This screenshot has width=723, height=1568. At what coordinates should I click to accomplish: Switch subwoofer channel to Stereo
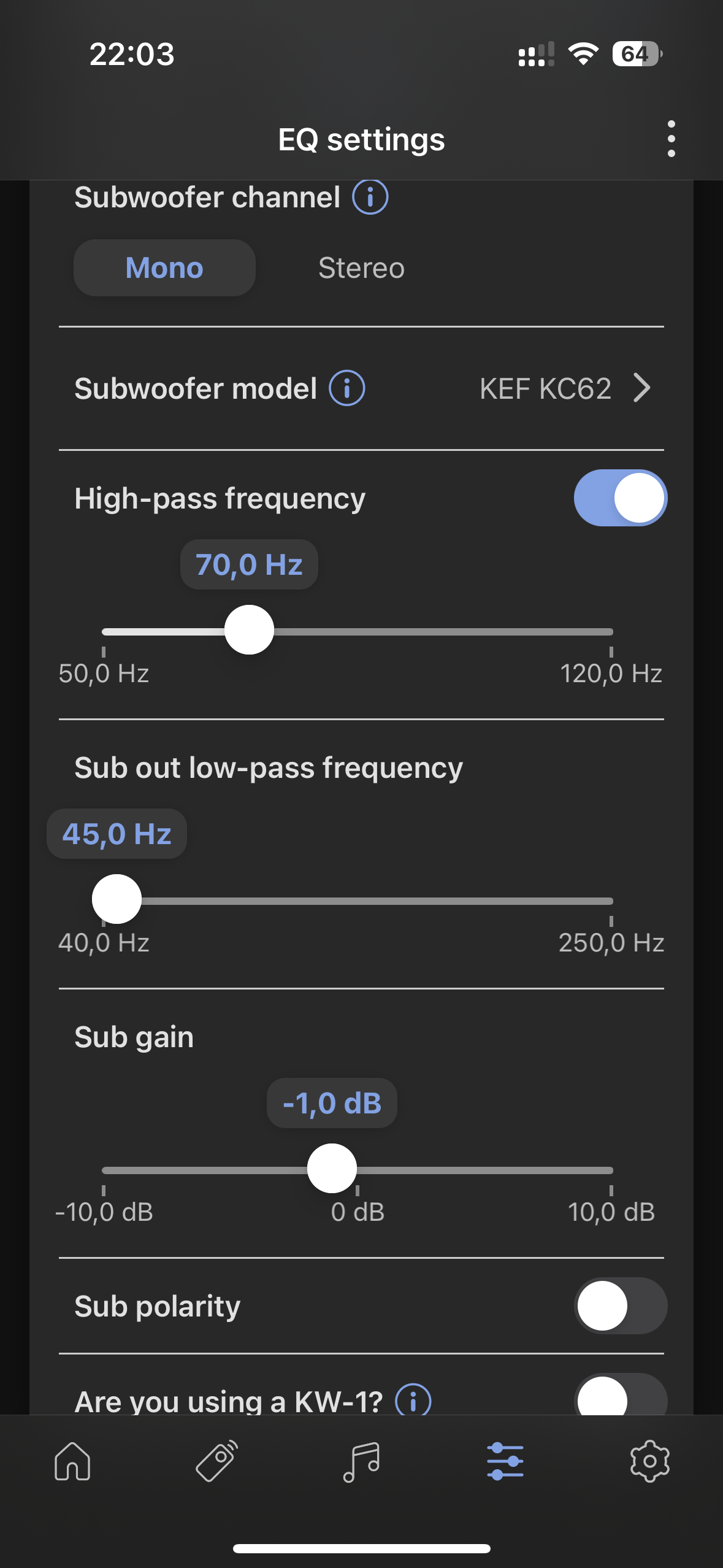(361, 268)
